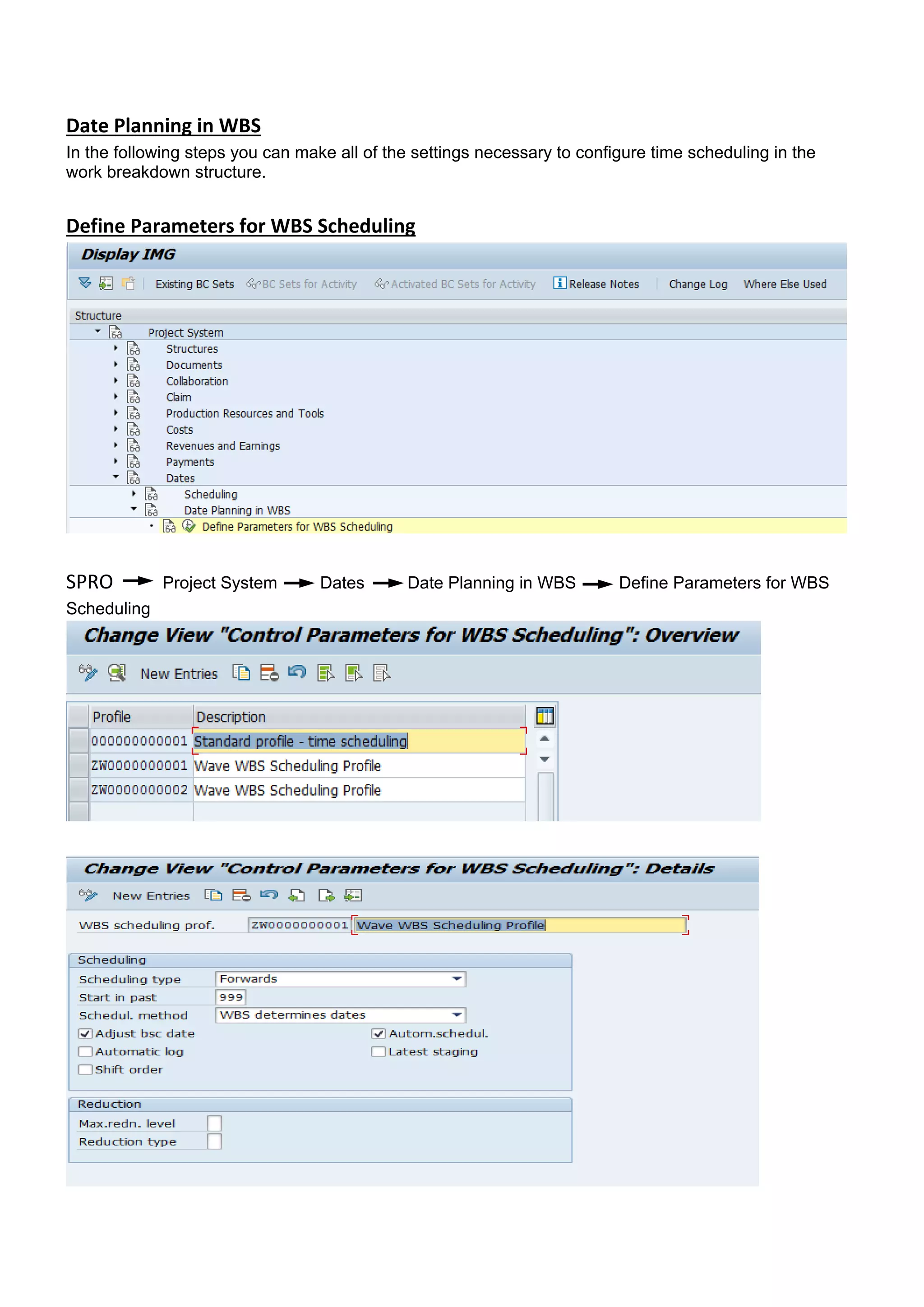Image resolution: width=924 pixels, height=1307 pixels.
Task: Tick the Latest staging checkbox
Action: tap(379, 1052)
